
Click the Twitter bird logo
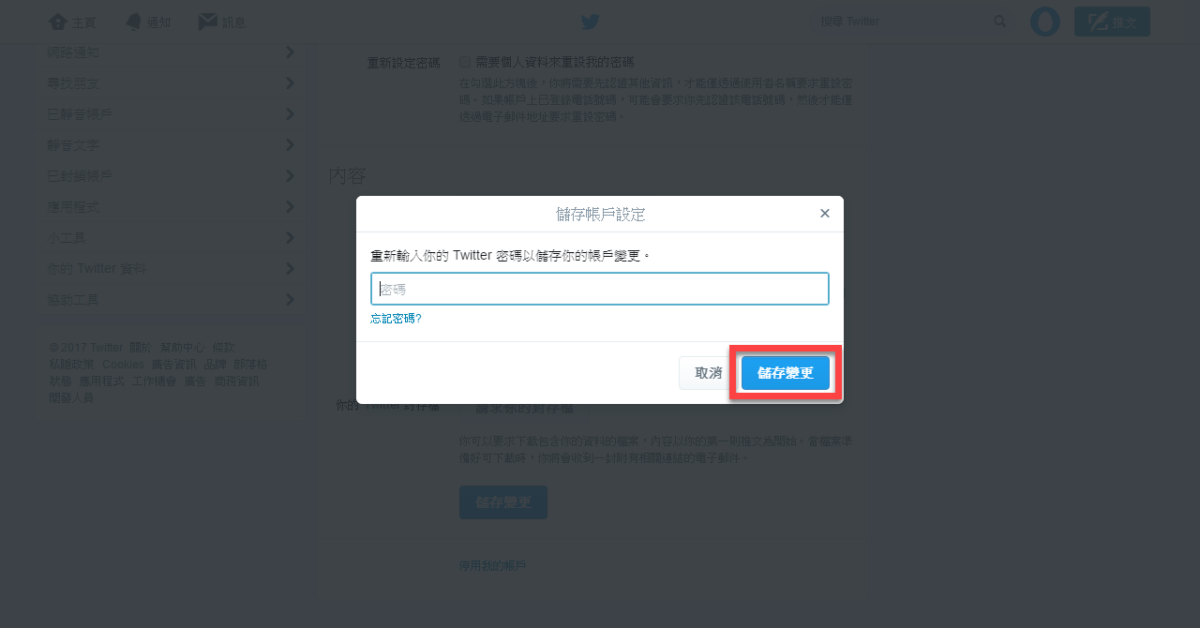590,21
